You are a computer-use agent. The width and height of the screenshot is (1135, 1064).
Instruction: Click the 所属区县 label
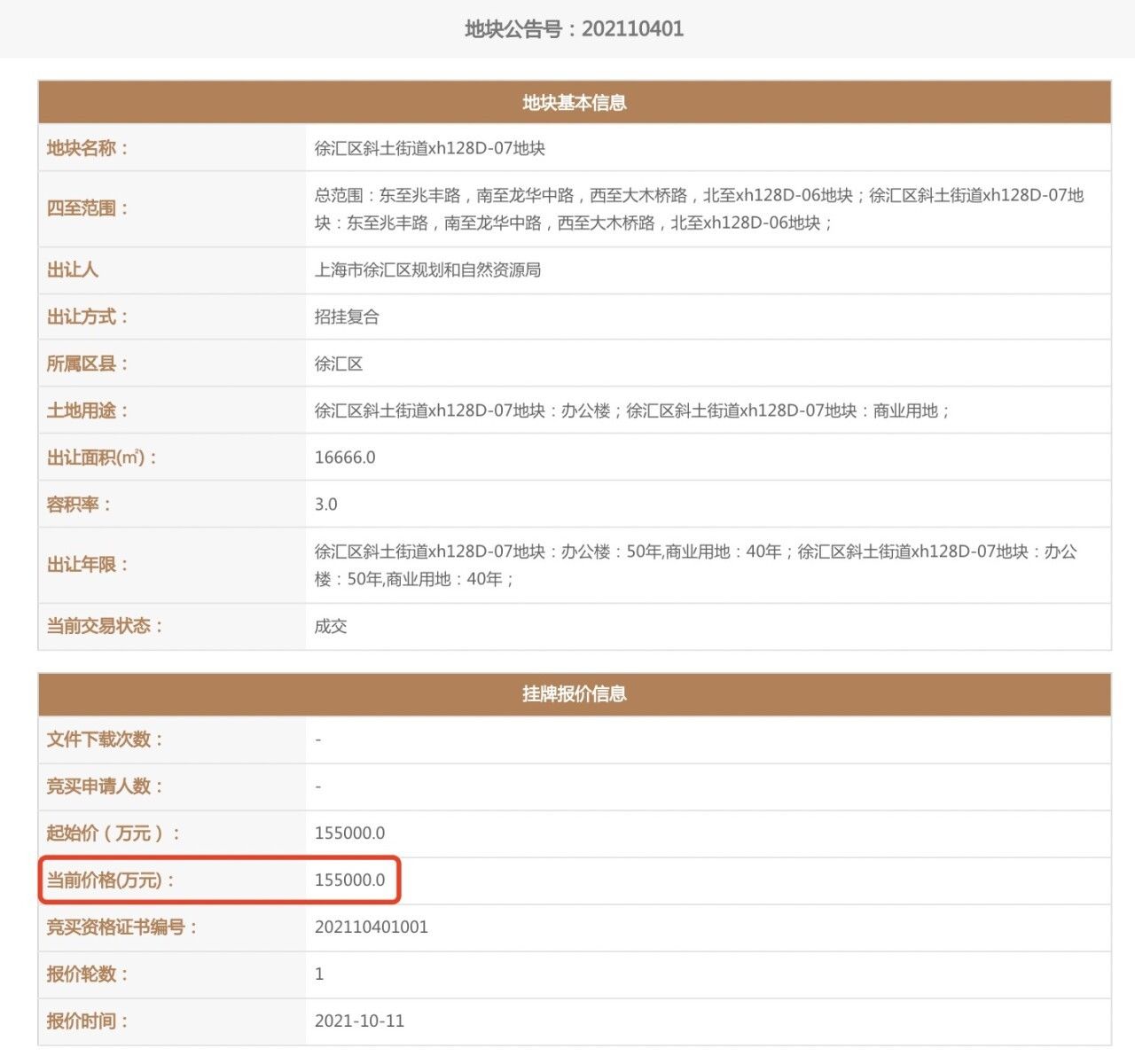click(88, 364)
